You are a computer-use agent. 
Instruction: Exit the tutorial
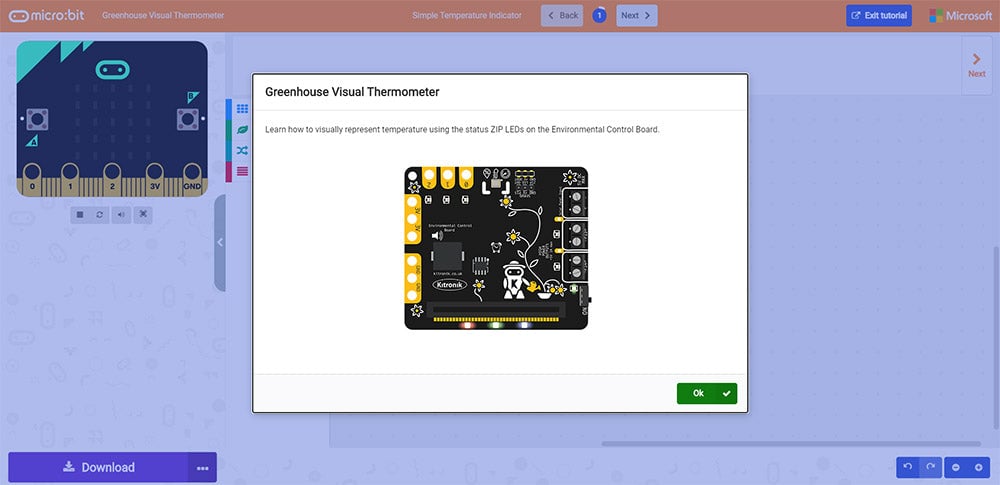pyautogui.click(x=879, y=15)
